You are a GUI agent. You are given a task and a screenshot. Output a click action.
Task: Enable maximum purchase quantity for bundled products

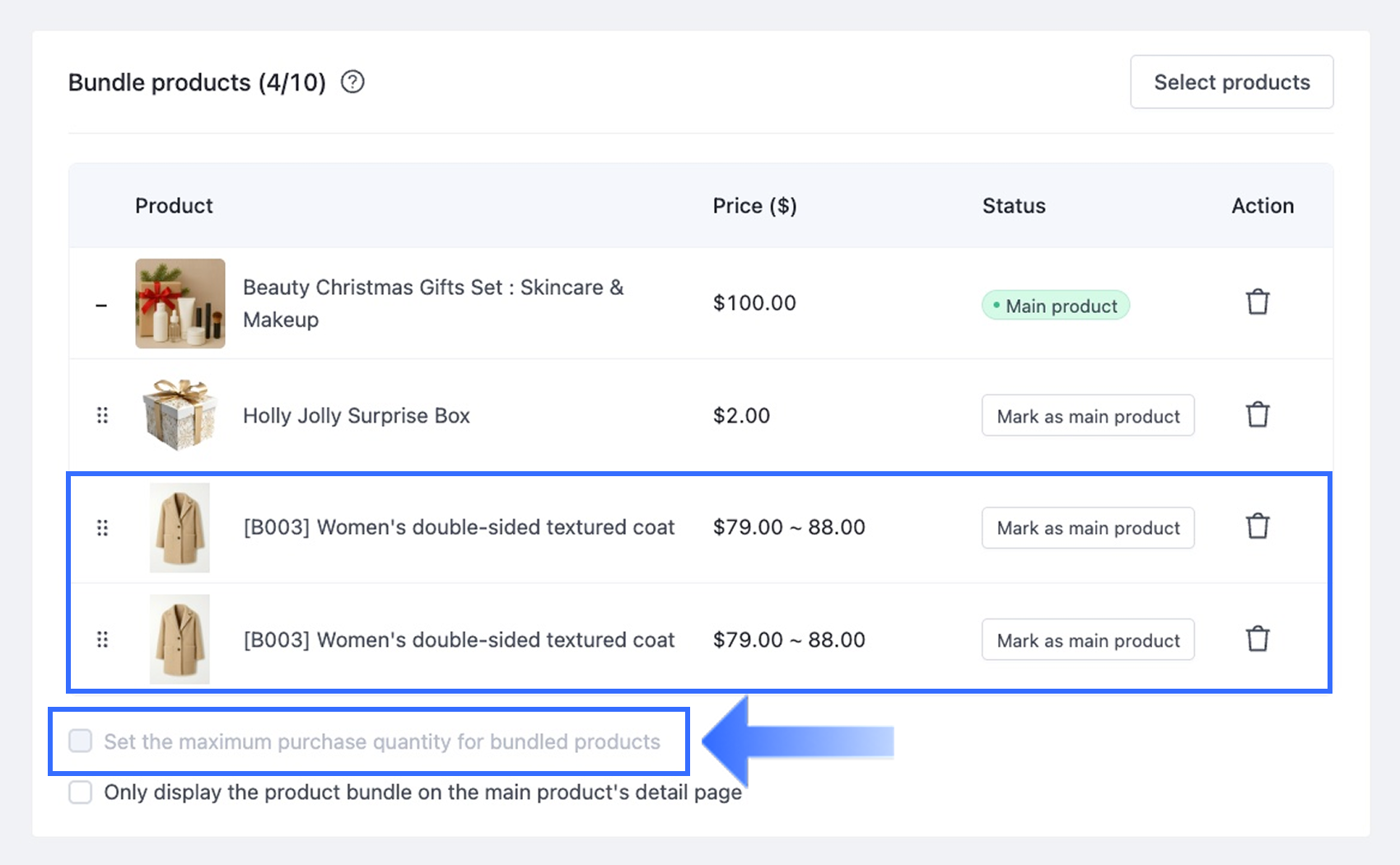(x=81, y=741)
